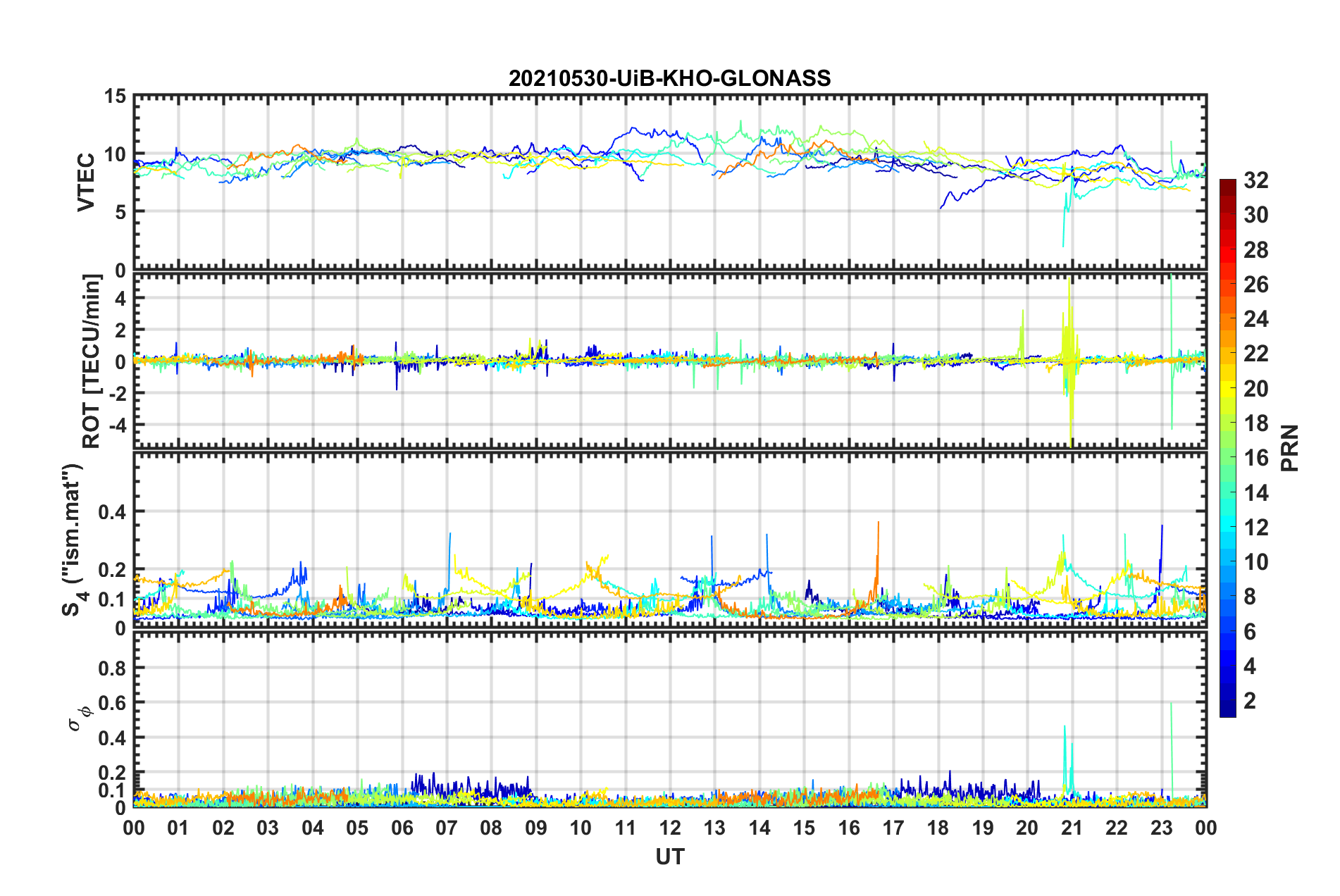Click sigma phi axis tick value 0.8

112,668
